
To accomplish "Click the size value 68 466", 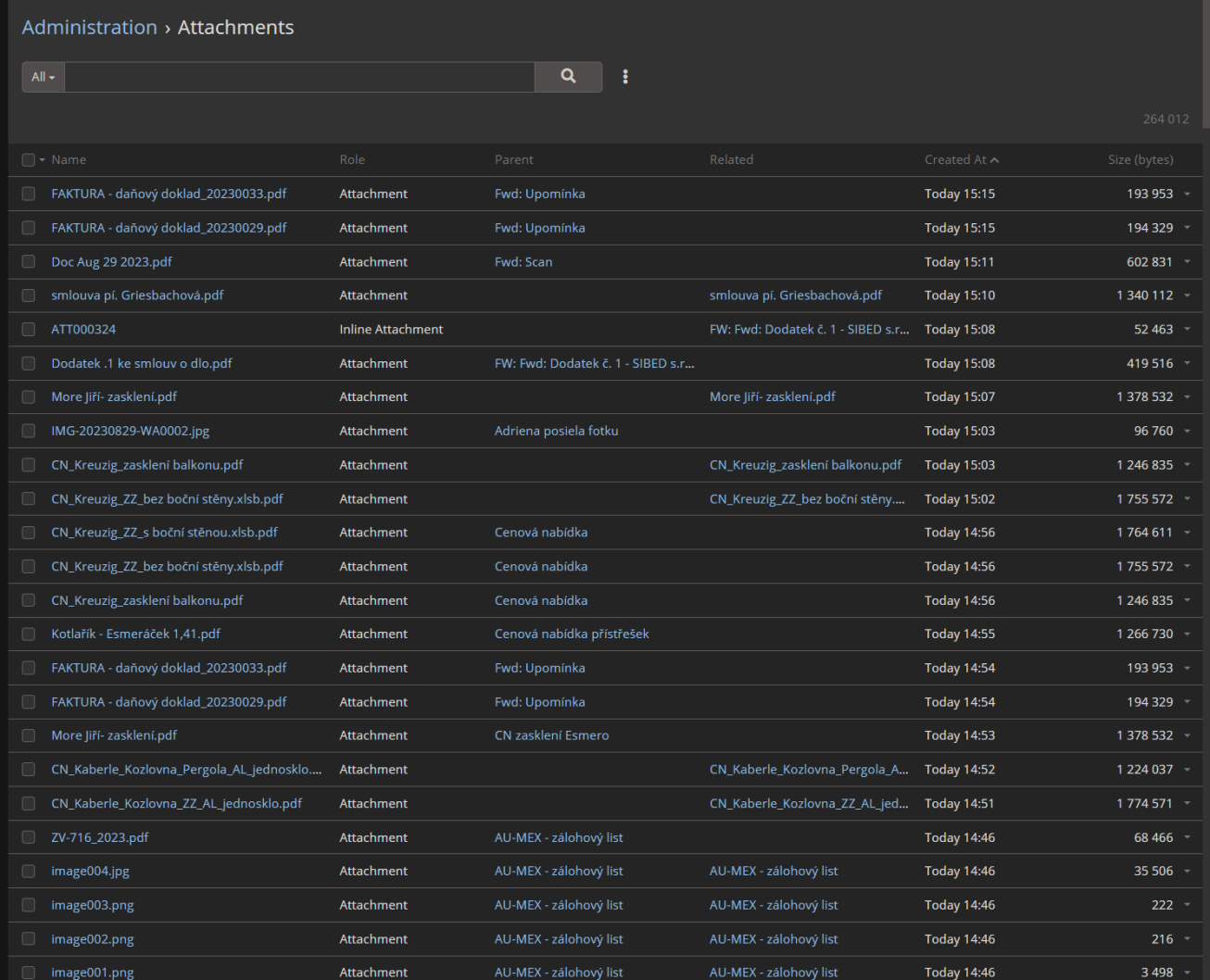I will point(1153,837).
